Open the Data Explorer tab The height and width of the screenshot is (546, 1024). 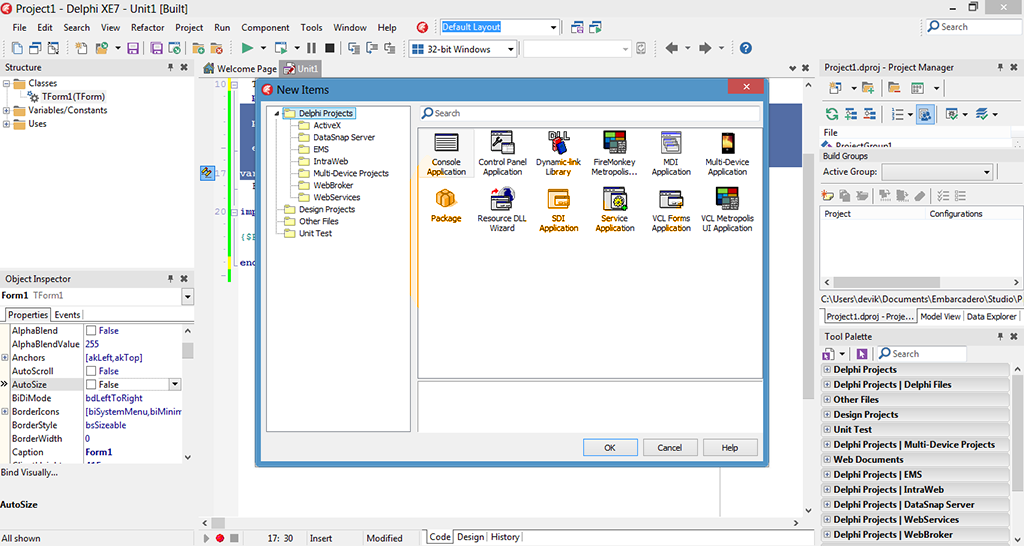click(x=991, y=316)
